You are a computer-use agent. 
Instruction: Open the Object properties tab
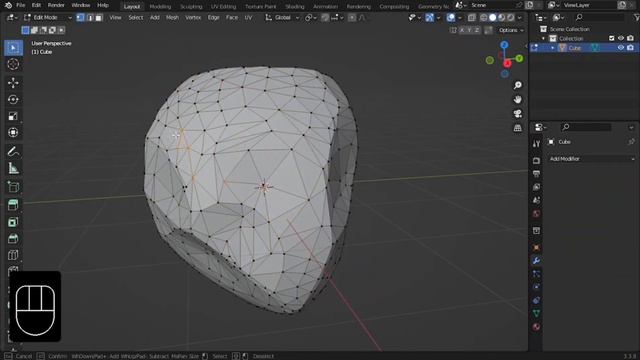pyautogui.click(x=536, y=248)
